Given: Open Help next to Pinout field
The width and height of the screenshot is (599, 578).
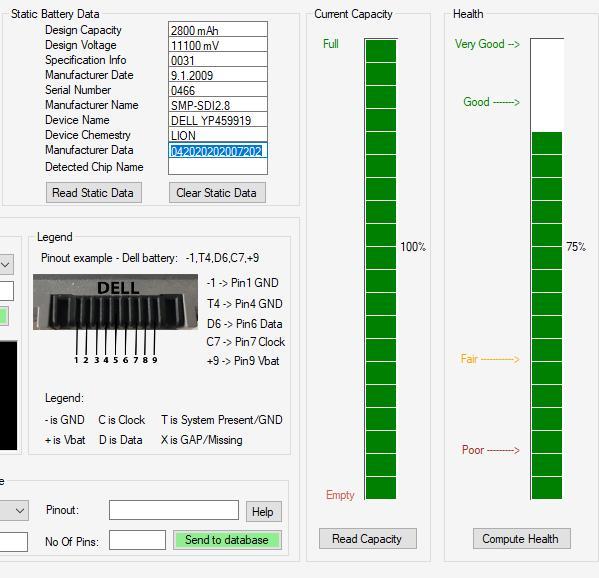Looking at the screenshot, I should (264, 512).
